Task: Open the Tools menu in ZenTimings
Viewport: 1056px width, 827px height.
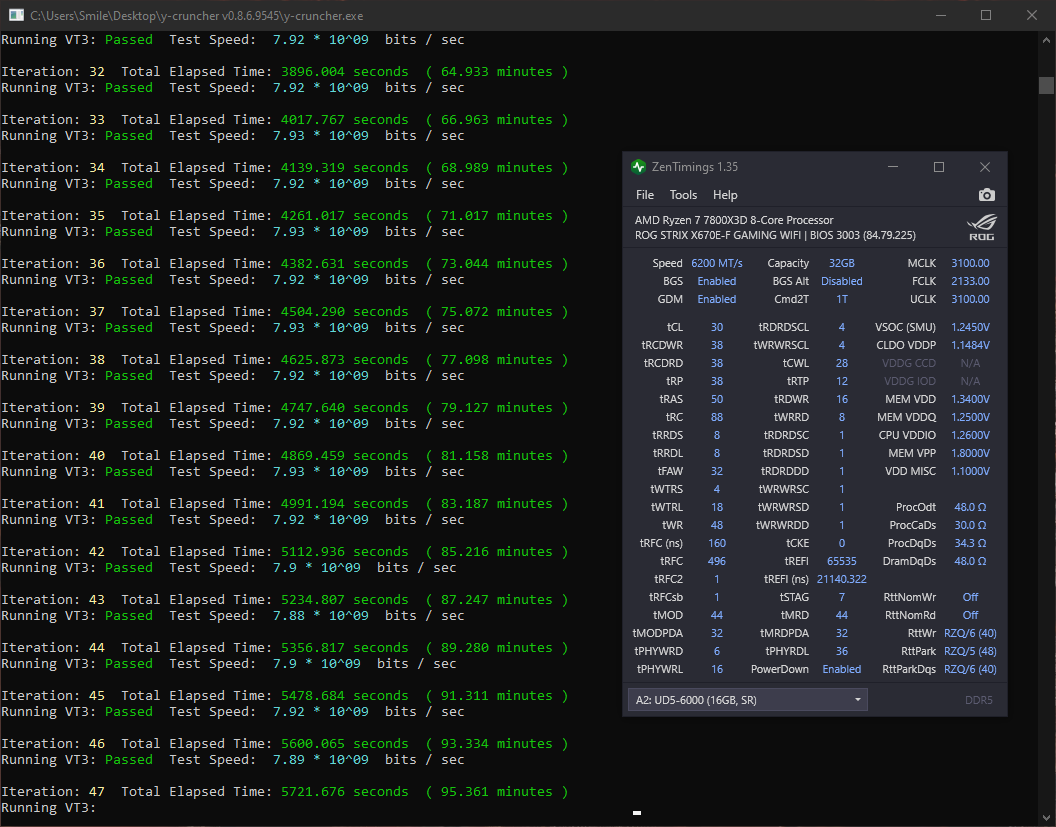Action: [683, 195]
